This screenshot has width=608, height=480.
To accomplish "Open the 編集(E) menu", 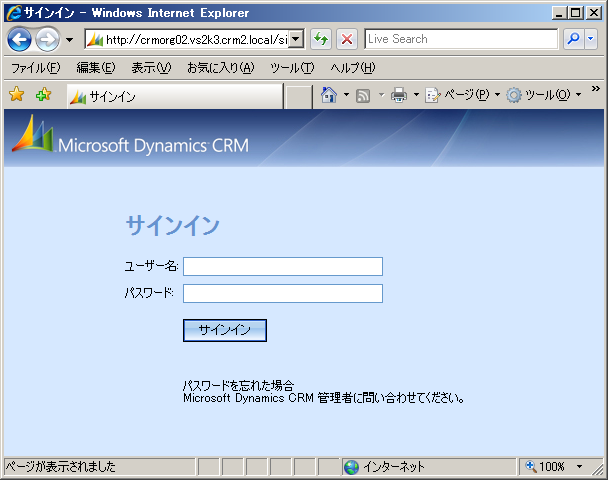I will pyautogui.click(x=96, y=68).
